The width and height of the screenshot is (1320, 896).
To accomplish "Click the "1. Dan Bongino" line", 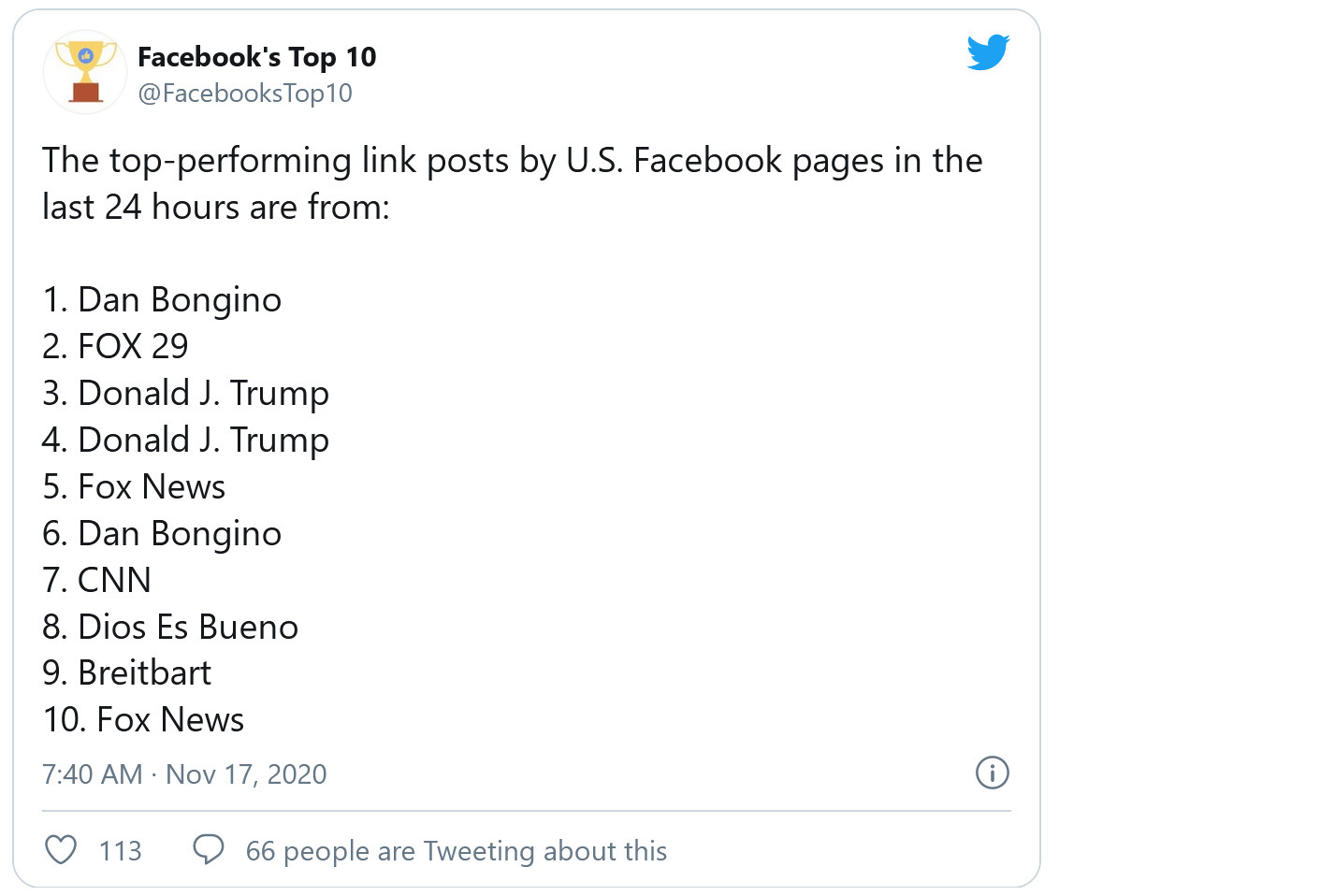I will coord(162,300).
